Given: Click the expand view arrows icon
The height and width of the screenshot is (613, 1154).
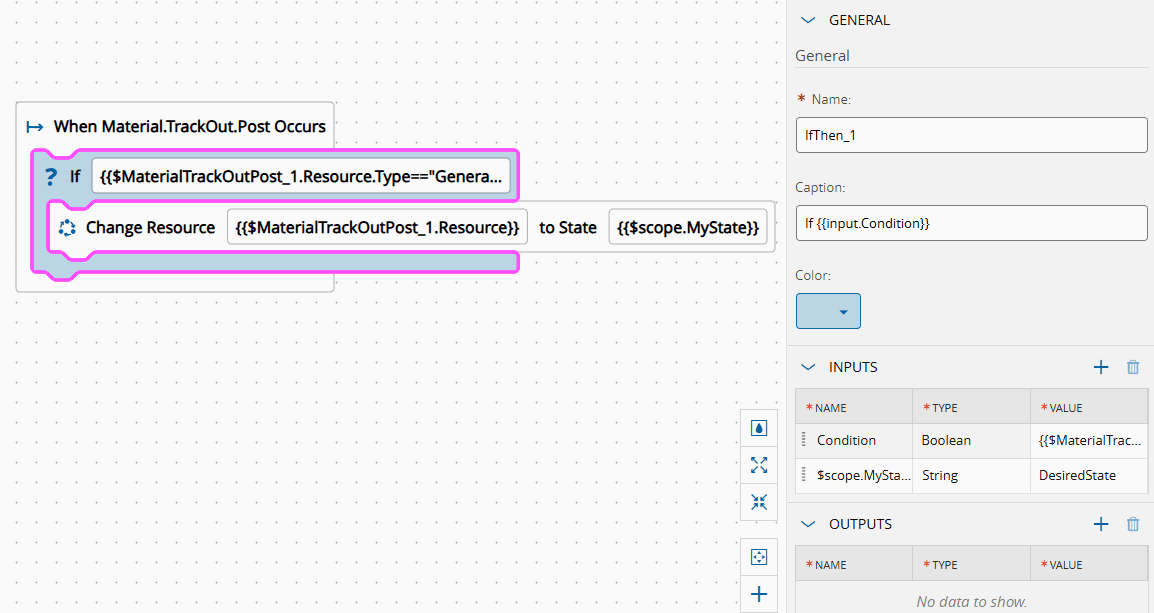Looking at the screenshot, I should 759,464.
